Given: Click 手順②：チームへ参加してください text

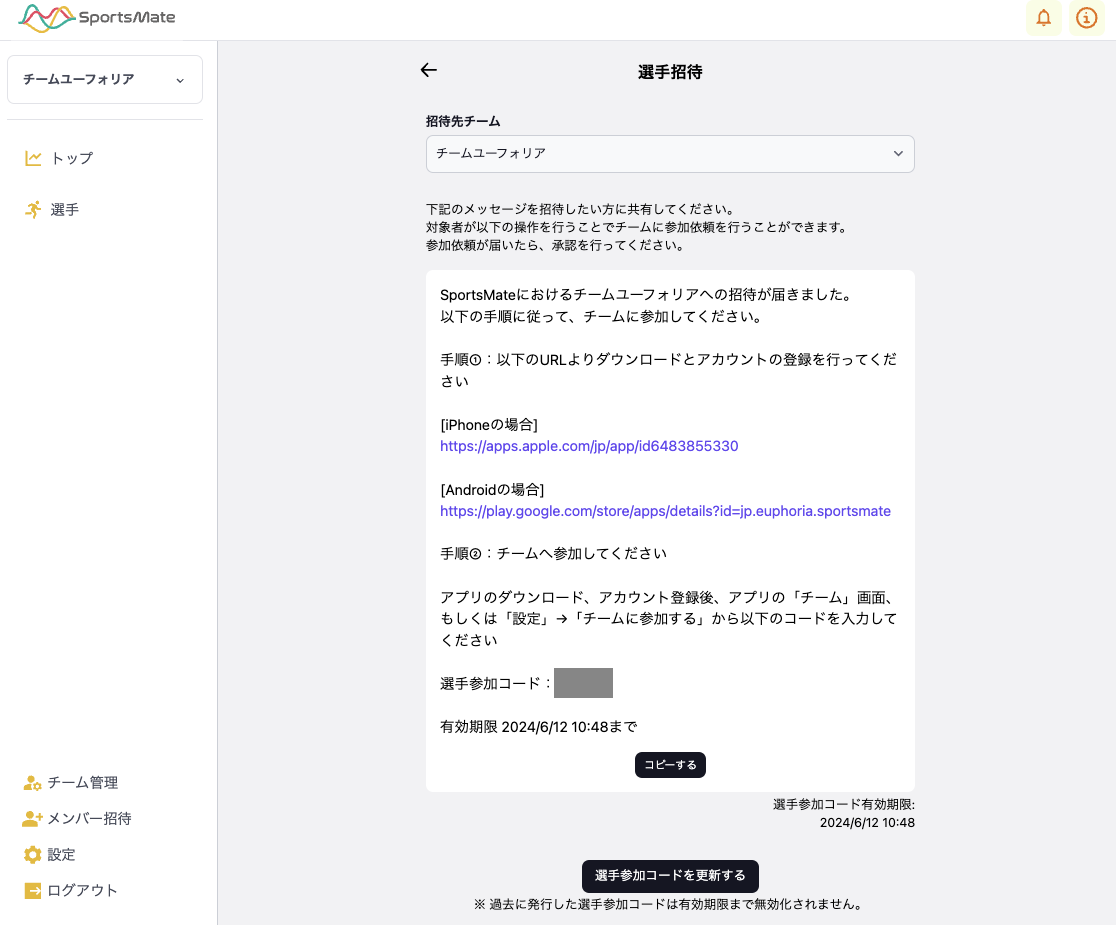Looking at the screenshot, I should [553, 554].
